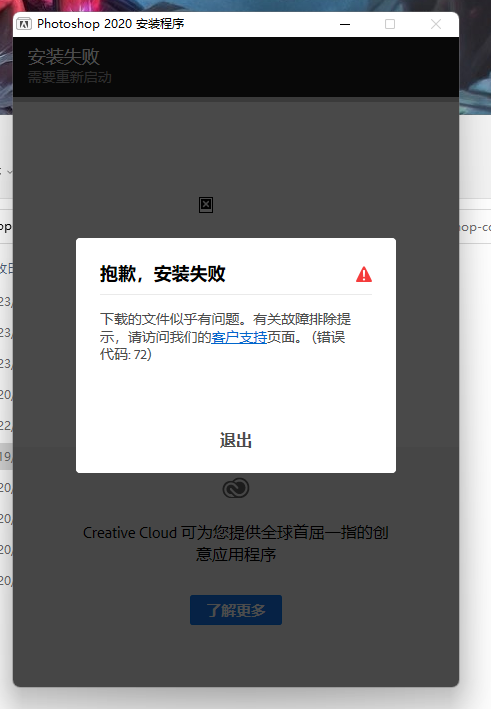Click the 错误代码: 72 text
The image size is (491, 709).
pos(222,345)
